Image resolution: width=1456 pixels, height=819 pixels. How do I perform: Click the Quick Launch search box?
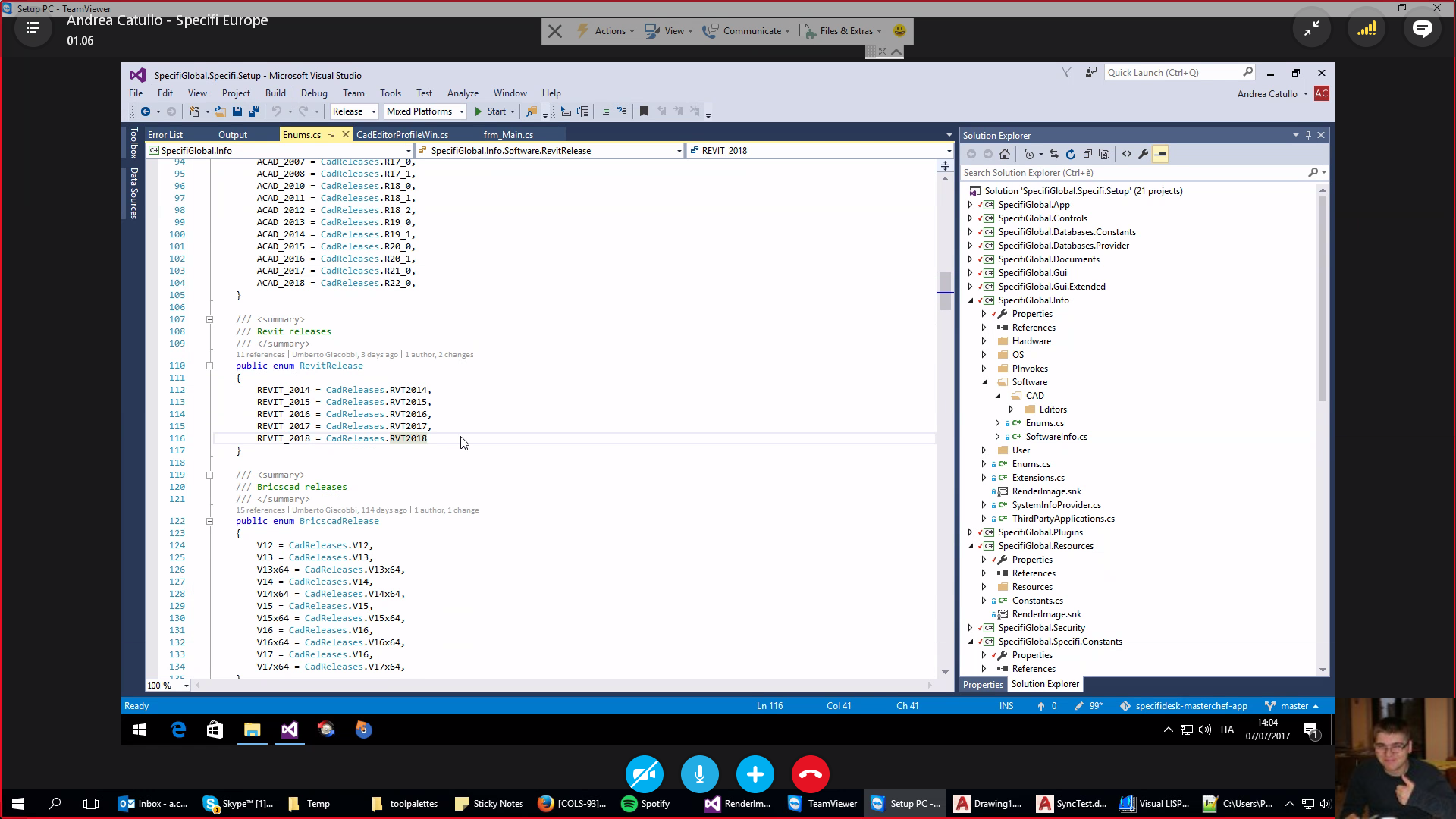[x=1179, y=73]
